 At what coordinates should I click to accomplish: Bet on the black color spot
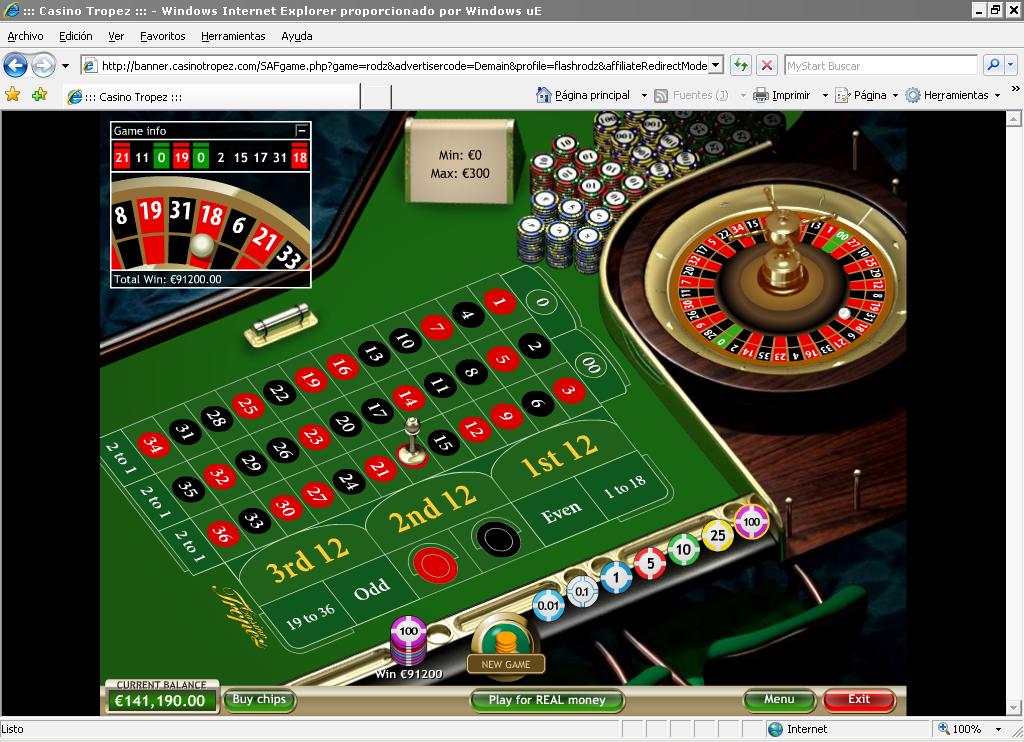pos(498,539)
